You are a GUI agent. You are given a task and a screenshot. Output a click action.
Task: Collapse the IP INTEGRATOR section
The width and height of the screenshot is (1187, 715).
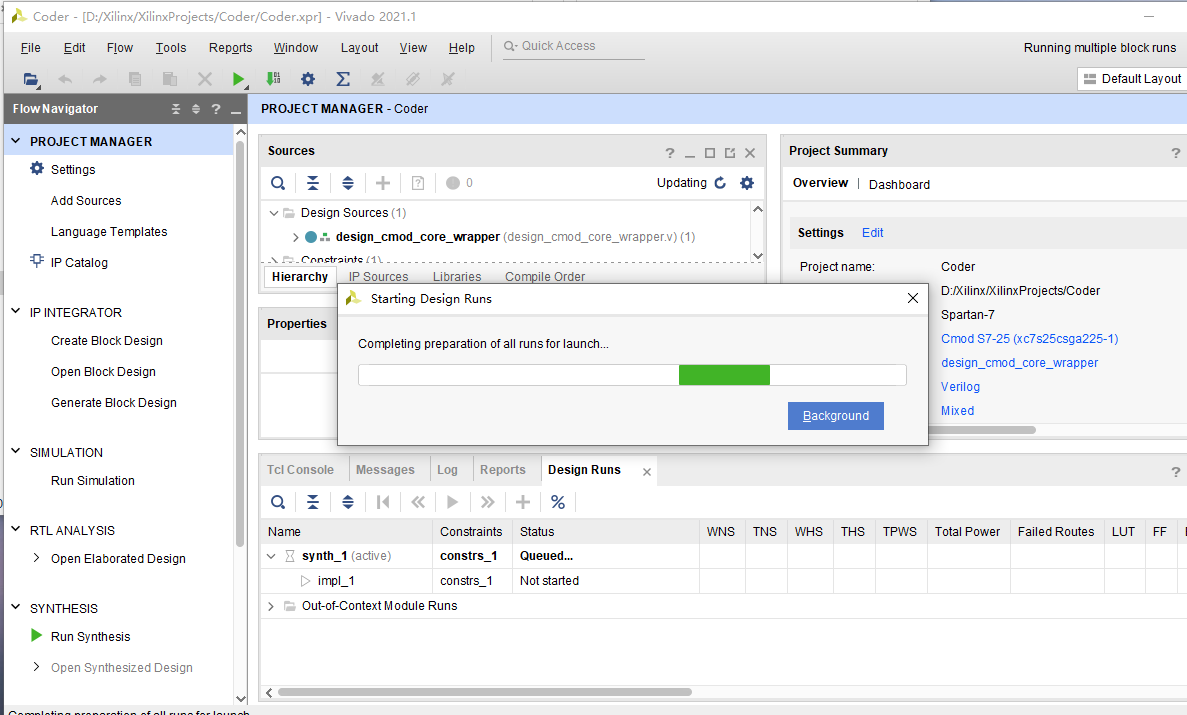coord(16,311)
